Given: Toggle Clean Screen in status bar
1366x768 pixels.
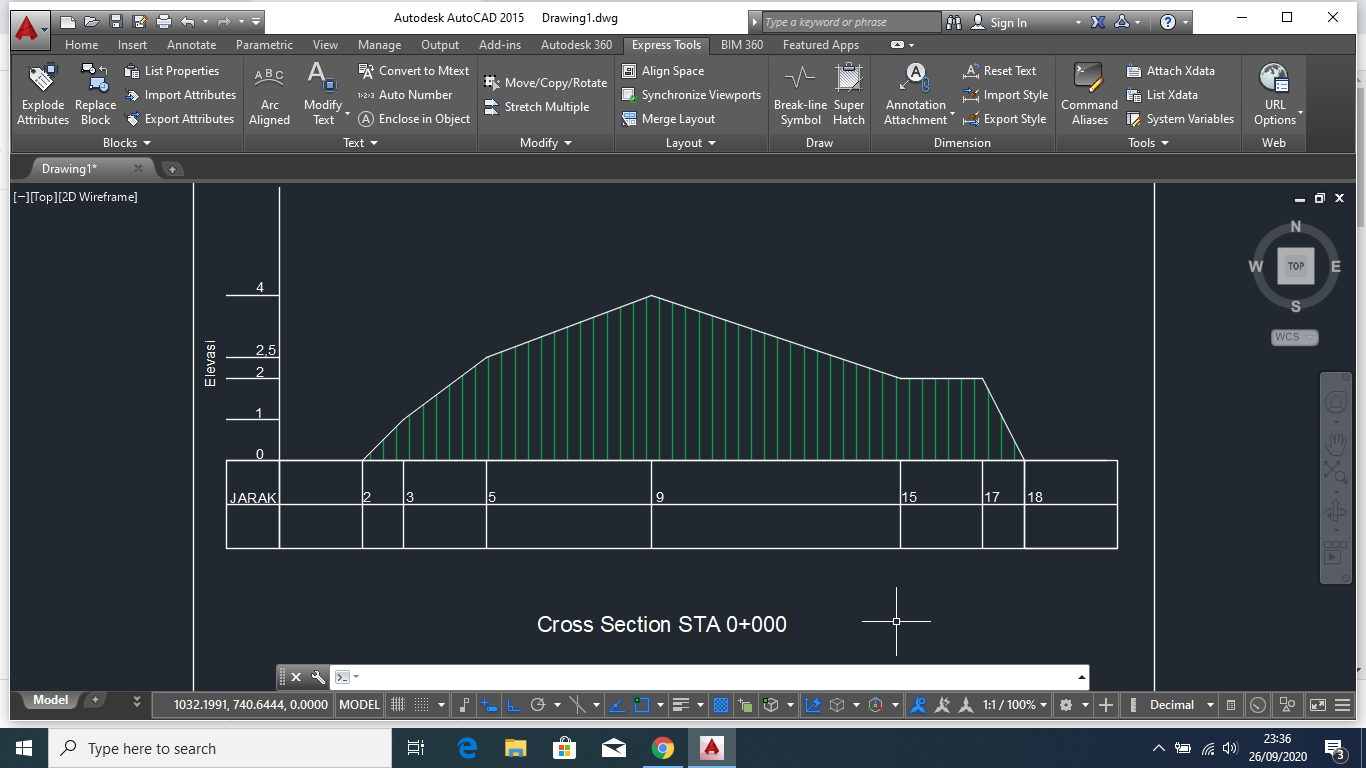Looking at the screenshot, I should pos(1318,705).
